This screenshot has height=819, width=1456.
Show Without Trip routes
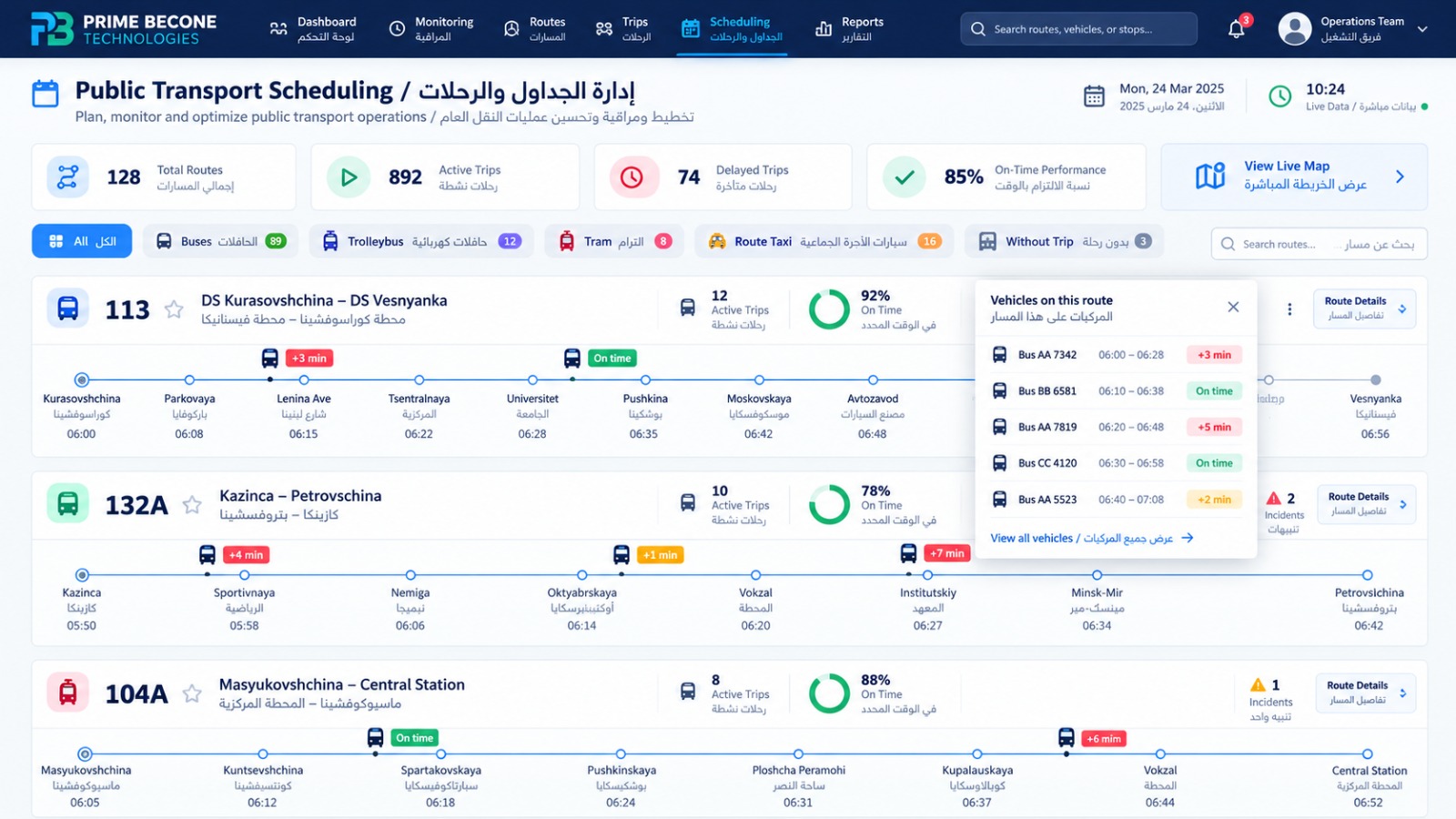(x=1065, y=241)
